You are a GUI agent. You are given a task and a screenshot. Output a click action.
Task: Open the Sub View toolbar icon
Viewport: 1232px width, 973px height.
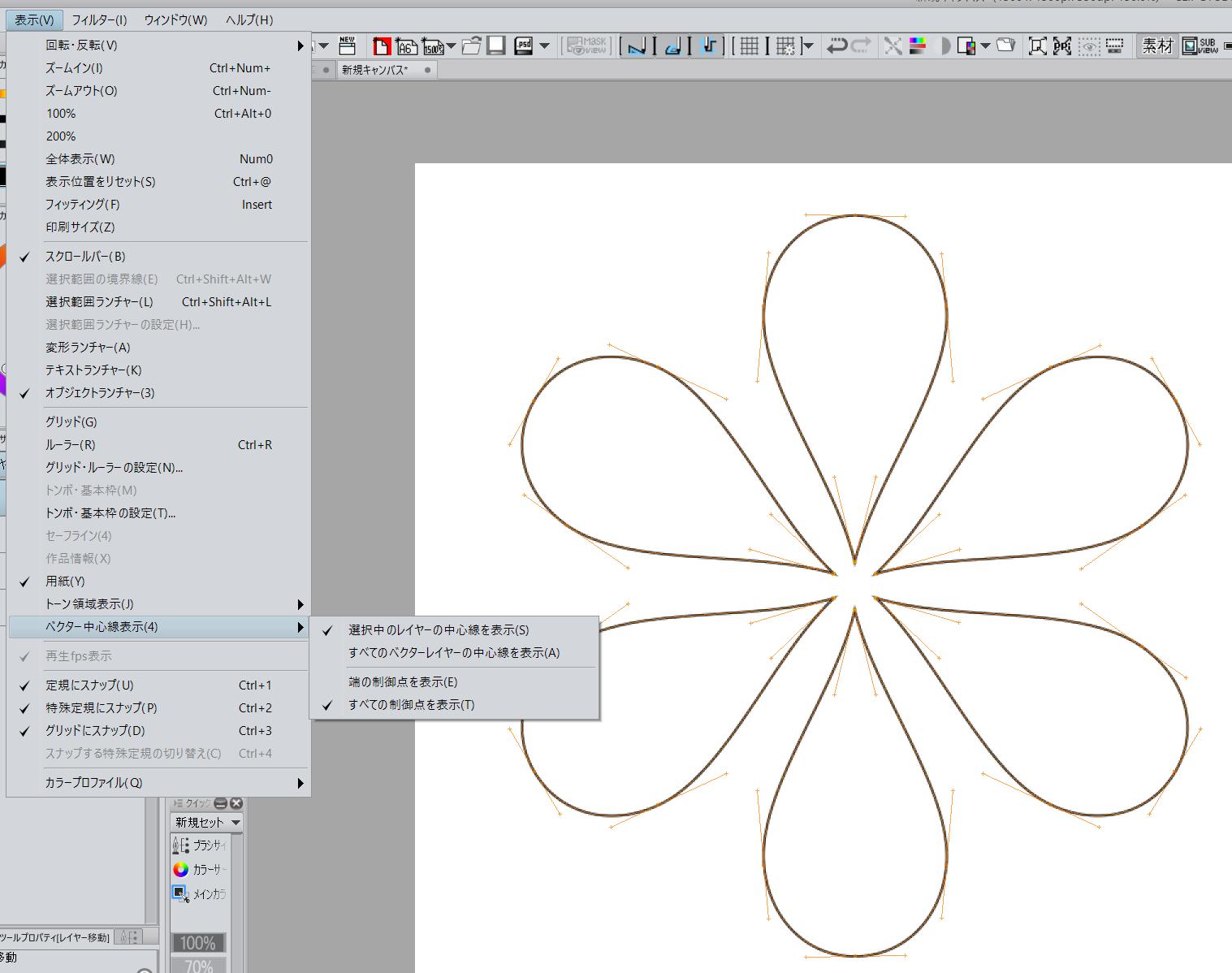[x=1200, y=46]
